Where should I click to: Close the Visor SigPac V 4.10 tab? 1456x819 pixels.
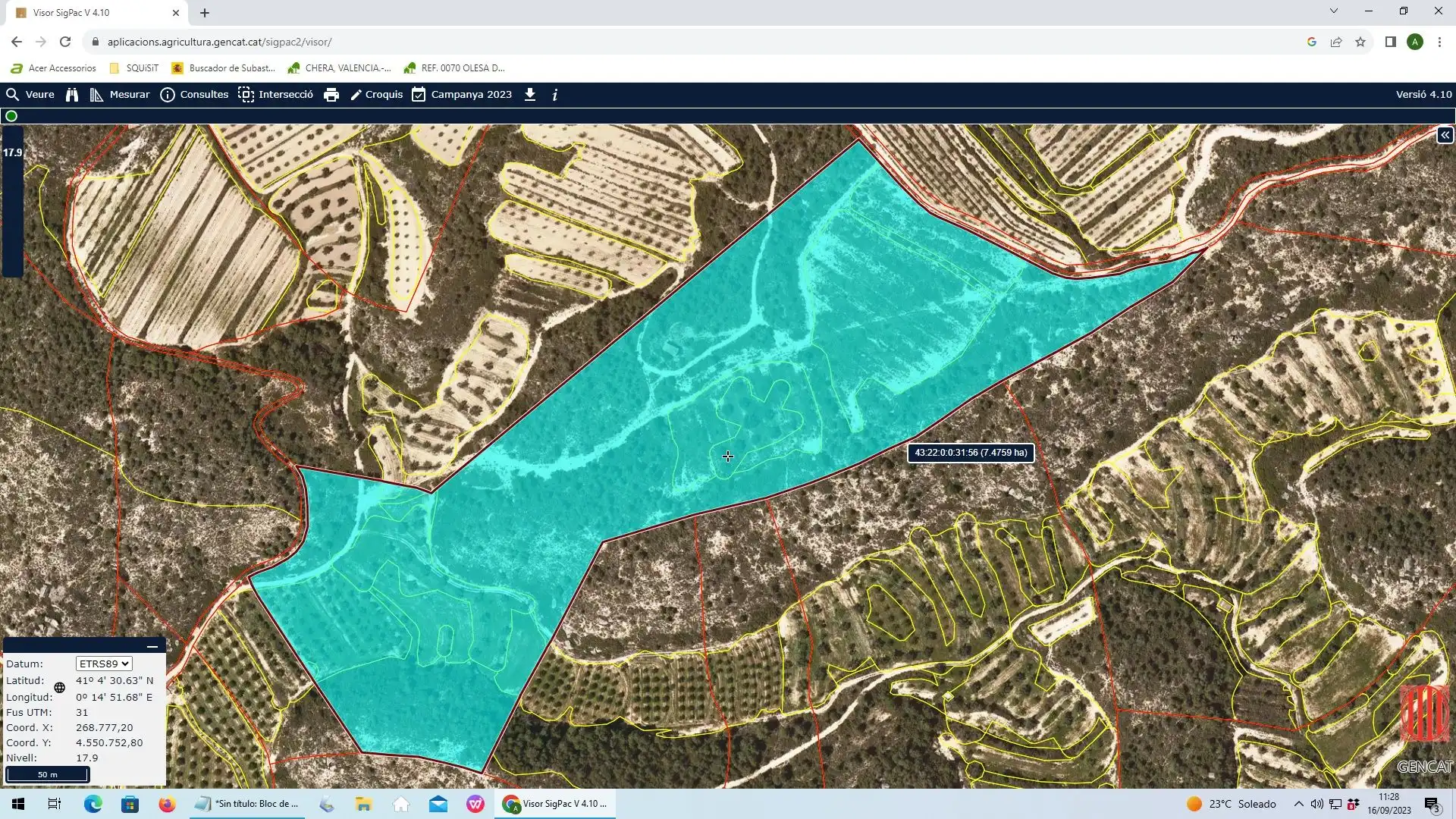[176, 13]
